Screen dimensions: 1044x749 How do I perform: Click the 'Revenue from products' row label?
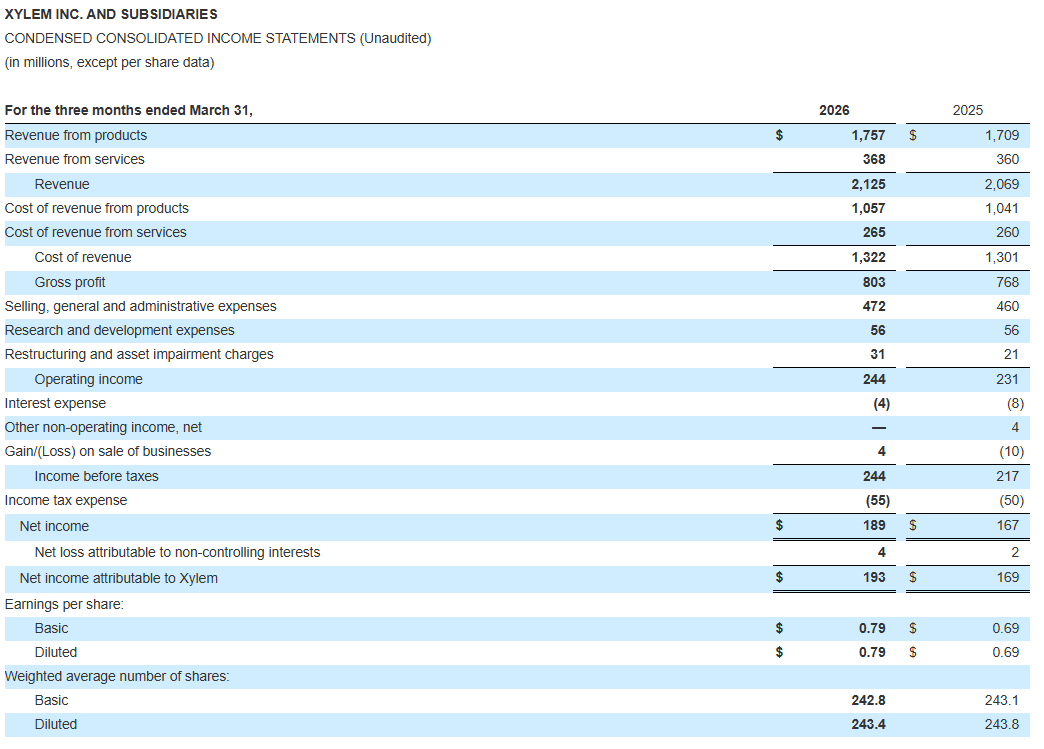pyautogui.click(x=76, y=135)
